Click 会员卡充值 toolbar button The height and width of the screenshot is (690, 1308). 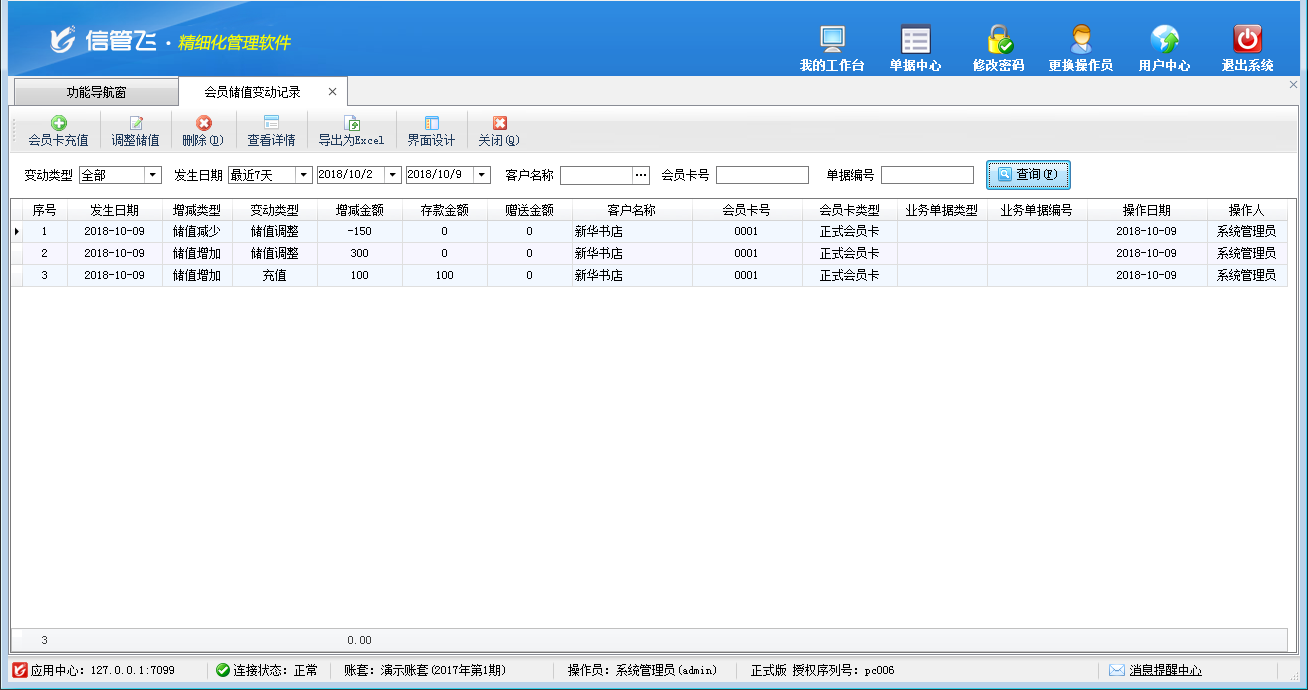coord(58,131)
